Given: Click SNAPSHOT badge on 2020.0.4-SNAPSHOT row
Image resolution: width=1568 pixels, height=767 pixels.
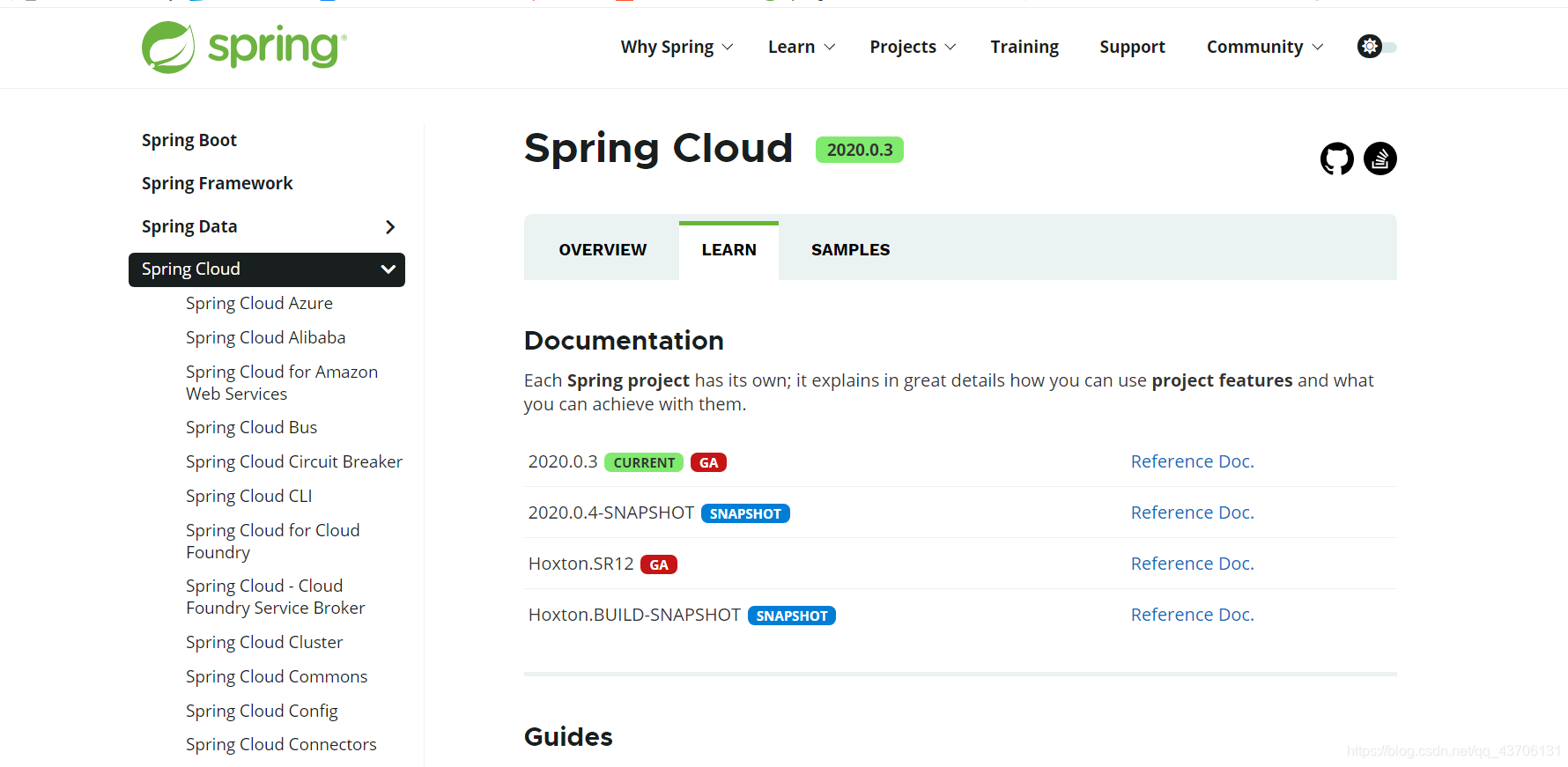Looking at the screenshot, I should (x=745, y=513).
